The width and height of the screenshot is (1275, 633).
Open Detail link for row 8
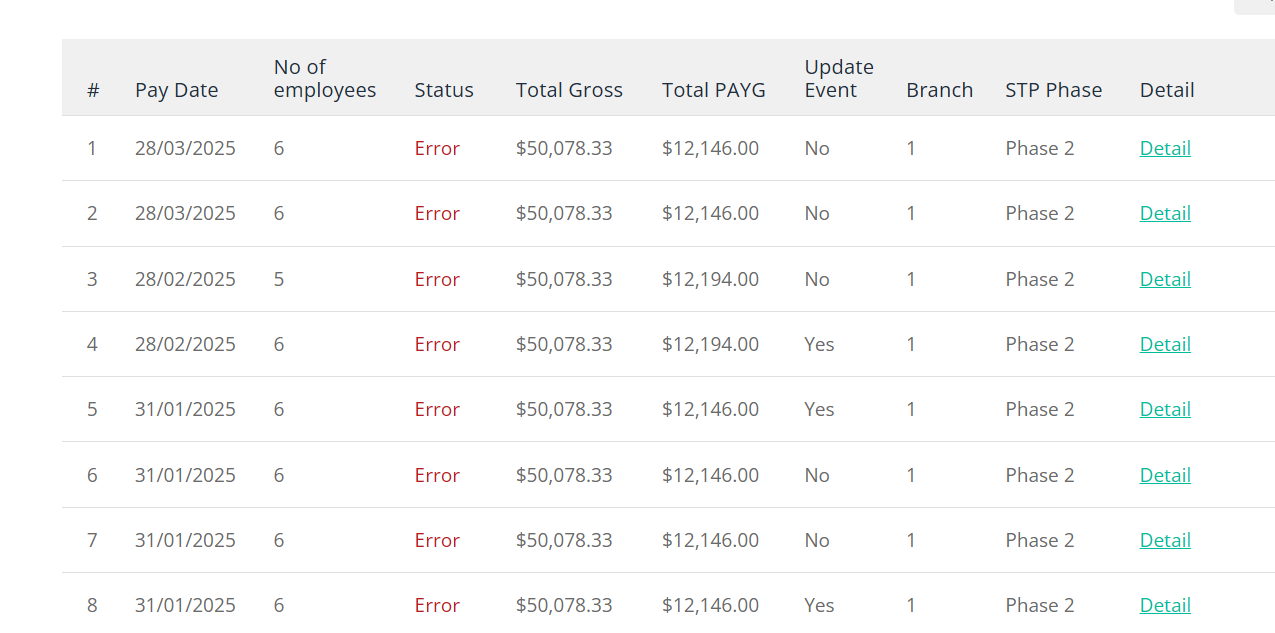[x=1165, y=605]
